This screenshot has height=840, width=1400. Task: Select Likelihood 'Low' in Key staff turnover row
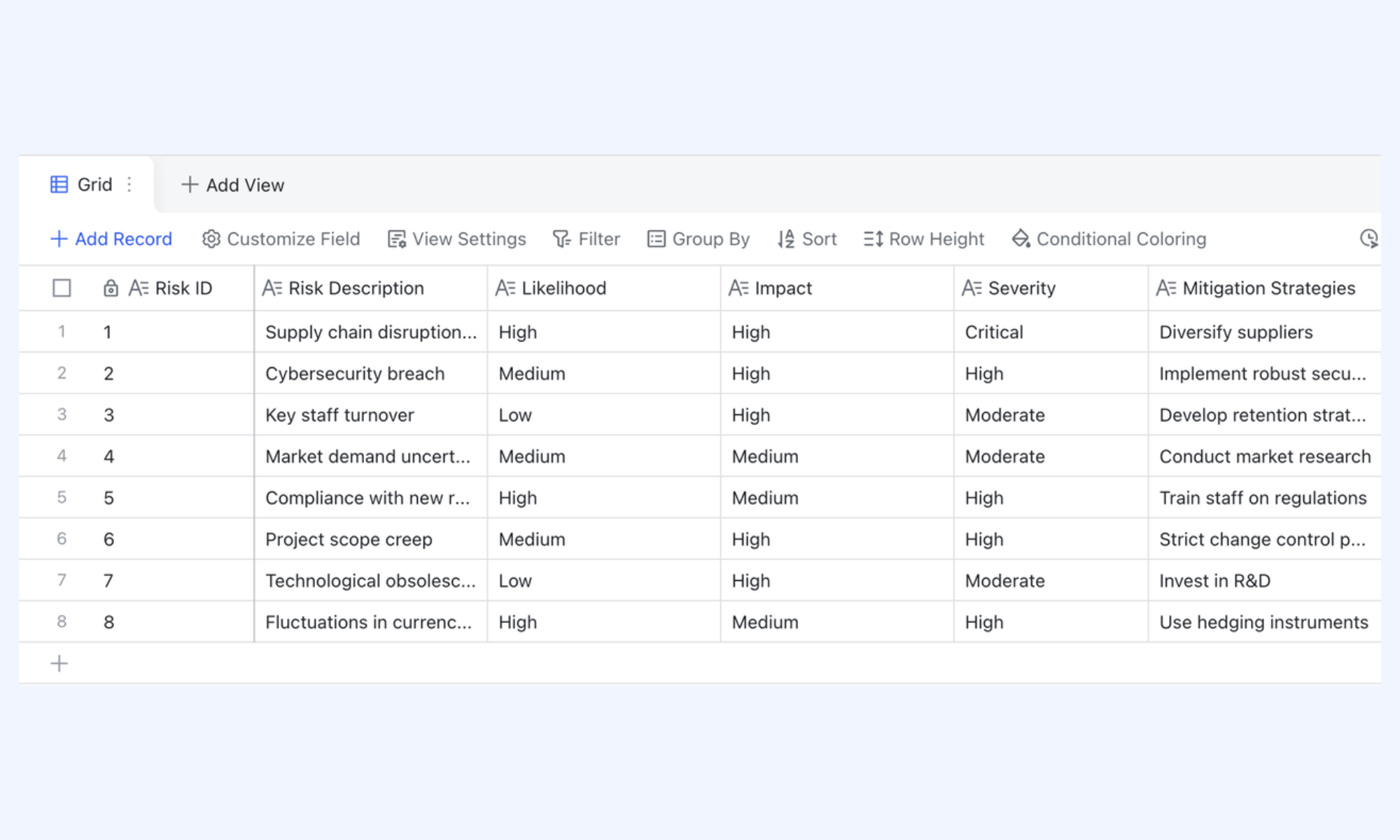pos(604,414)
